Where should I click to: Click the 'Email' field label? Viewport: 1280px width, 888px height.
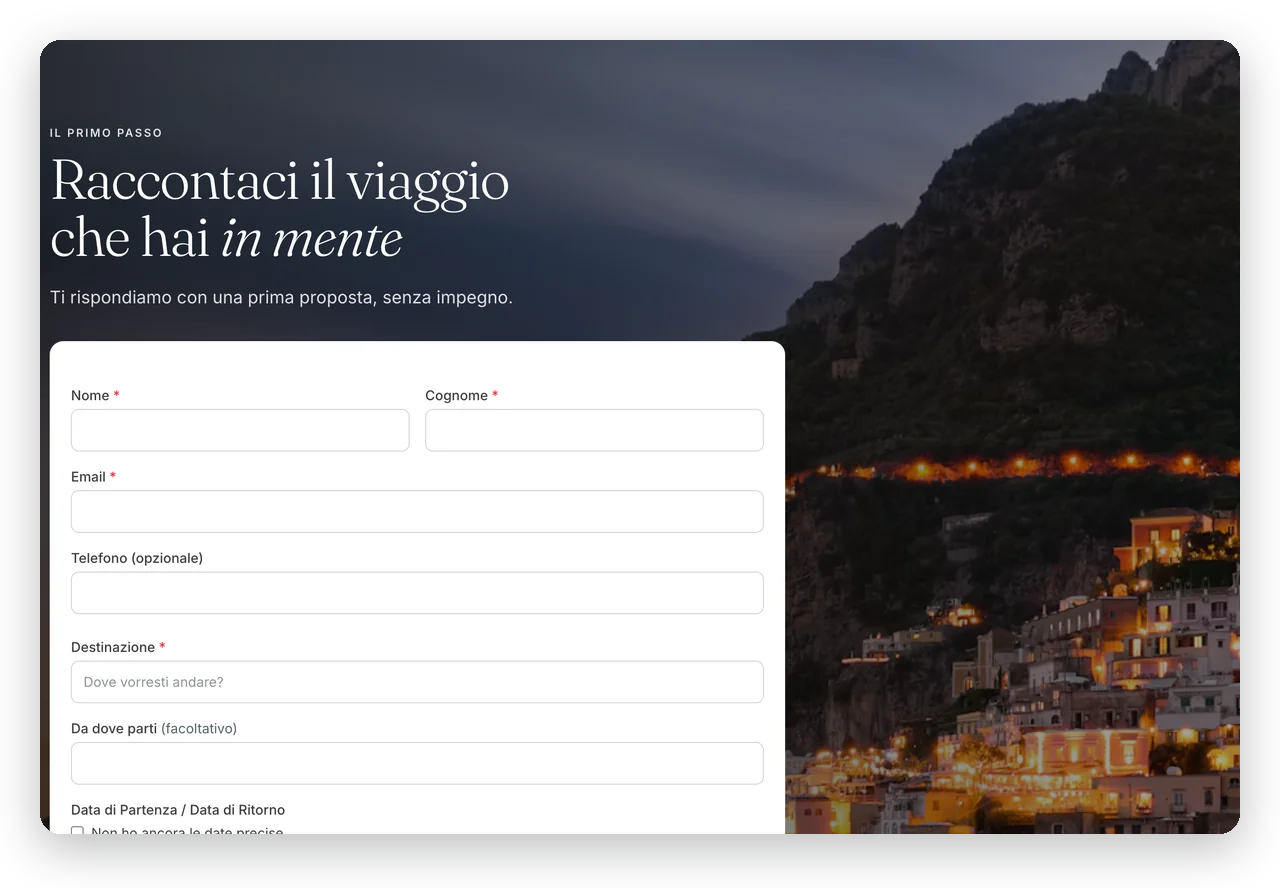(x=88, y=477)
